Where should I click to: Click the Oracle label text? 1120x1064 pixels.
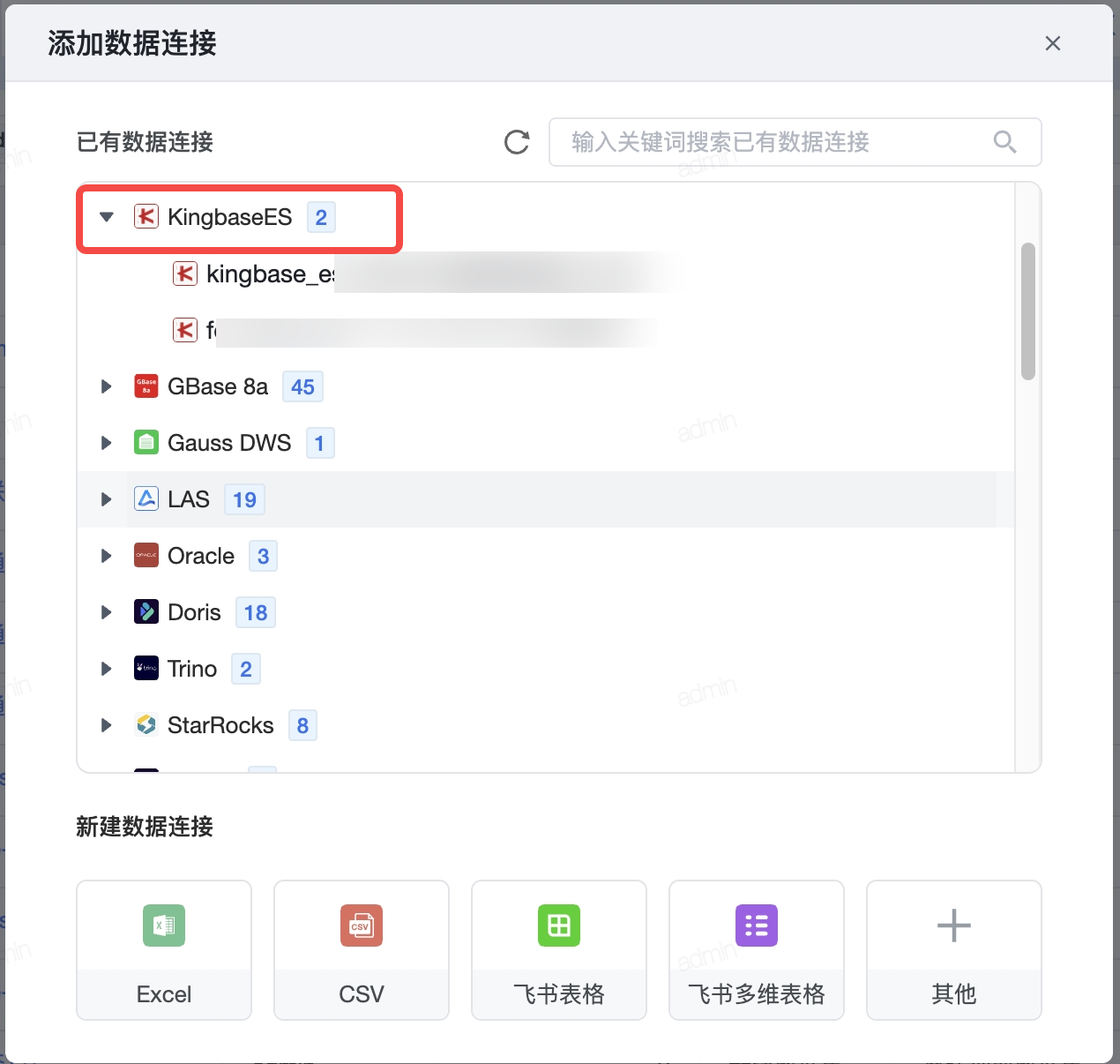tap(201, 556)
